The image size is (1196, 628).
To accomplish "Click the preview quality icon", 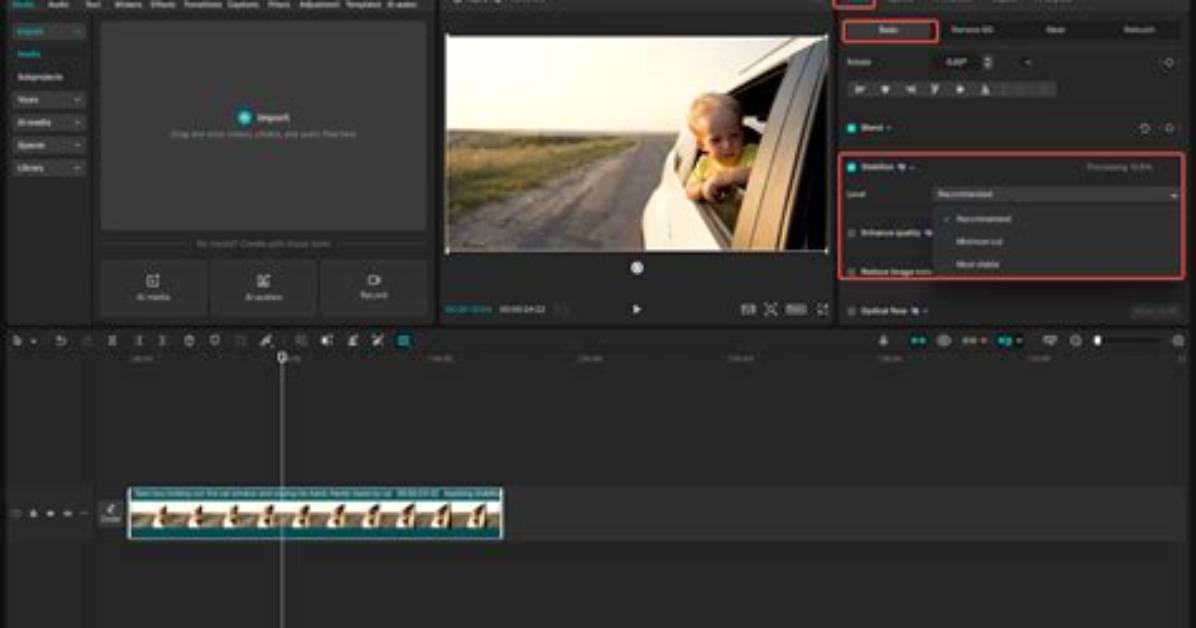I will coord(748,309).
